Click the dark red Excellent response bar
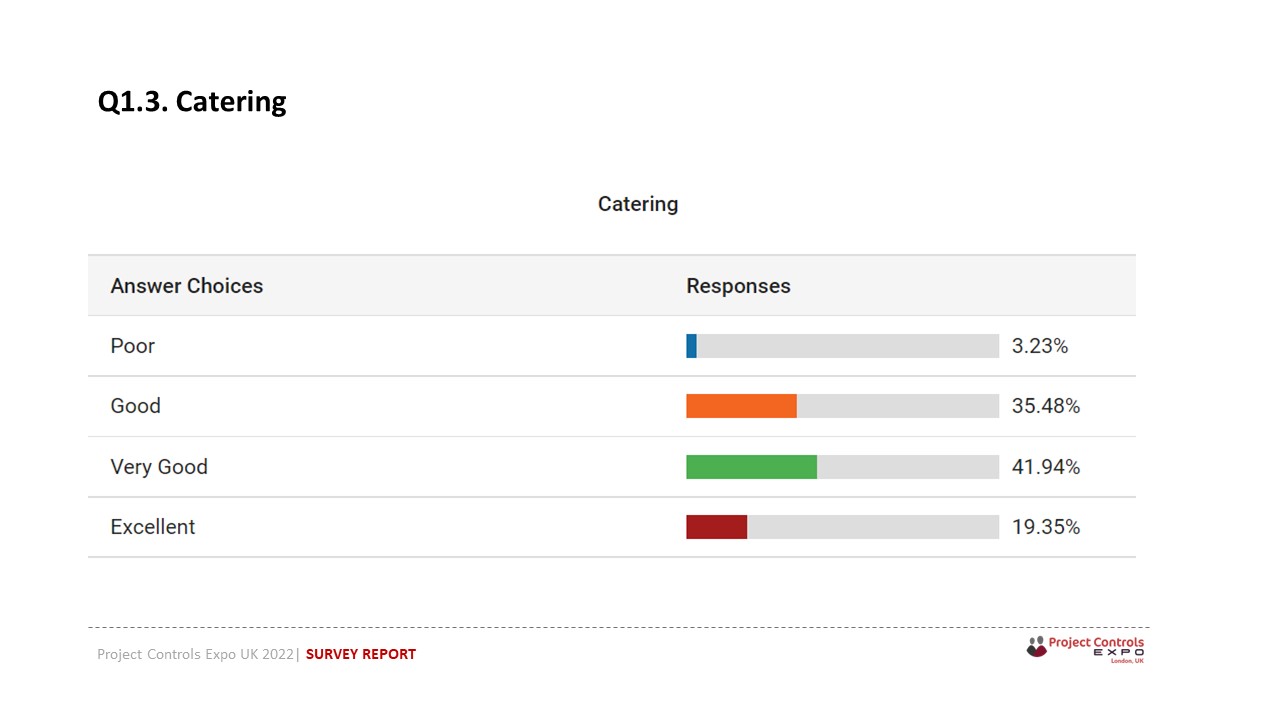 (x=716, y=527)
